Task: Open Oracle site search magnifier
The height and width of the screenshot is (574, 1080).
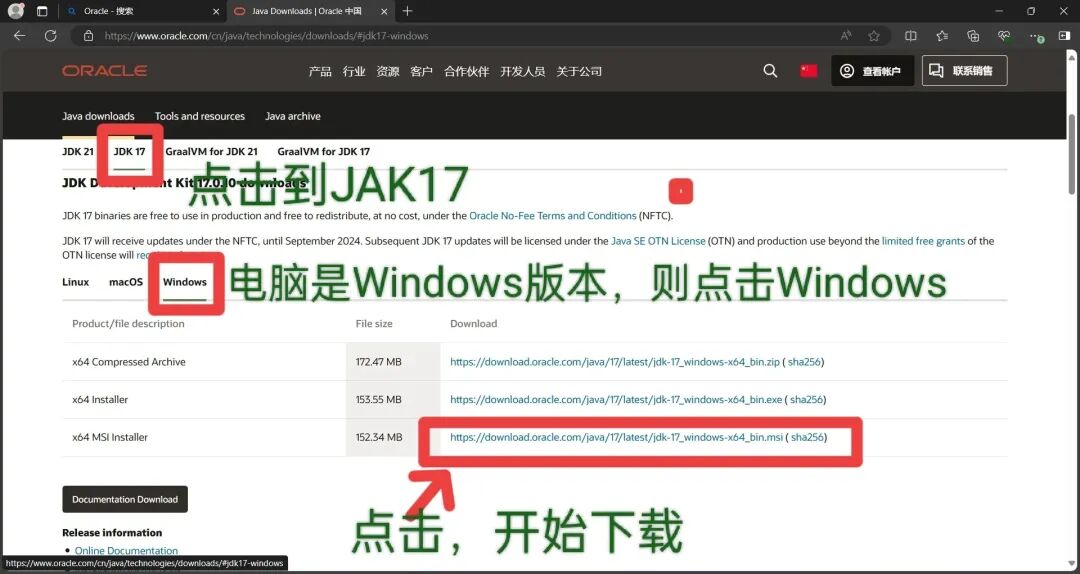Action: pyautogui.click(x=770, y=71)
